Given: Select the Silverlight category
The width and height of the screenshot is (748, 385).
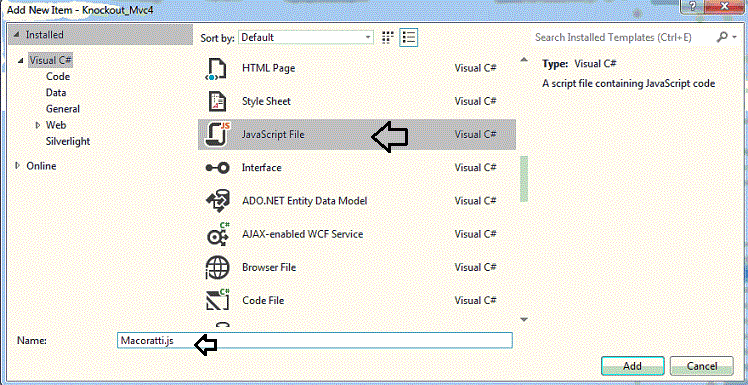Looking at the screenshot, I should tap(68, 141).
